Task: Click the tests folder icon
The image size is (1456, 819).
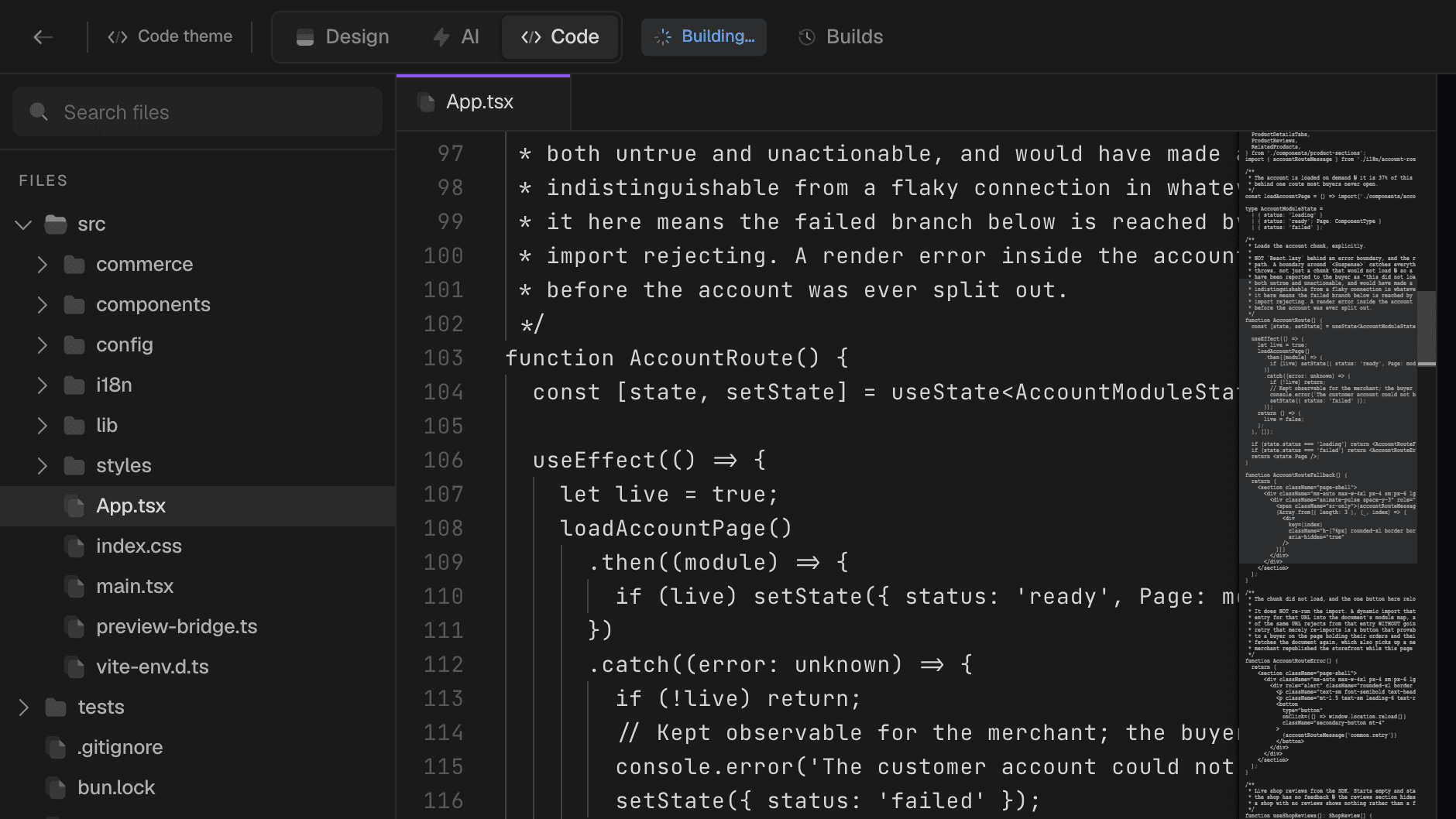Action: 56,708
